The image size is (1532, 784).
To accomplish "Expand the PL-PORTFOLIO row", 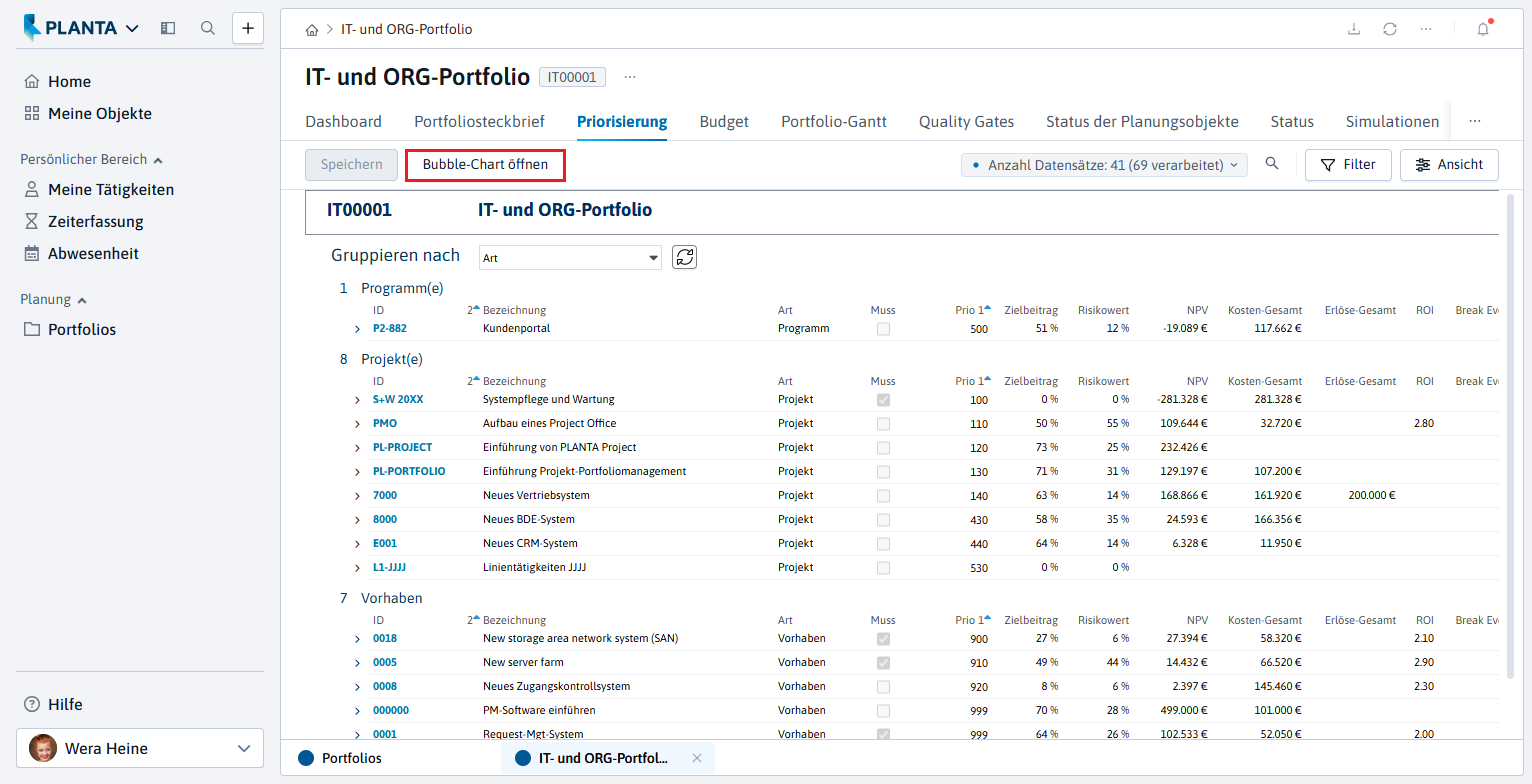I will point(357,472).
